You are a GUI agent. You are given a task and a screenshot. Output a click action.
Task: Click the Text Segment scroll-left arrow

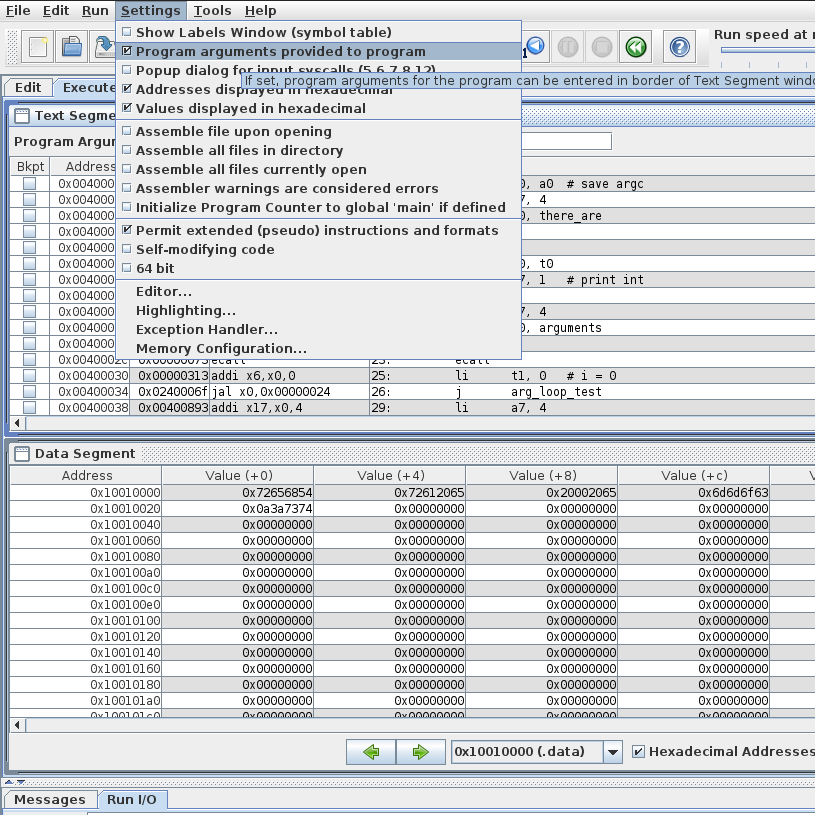(17, 423)
